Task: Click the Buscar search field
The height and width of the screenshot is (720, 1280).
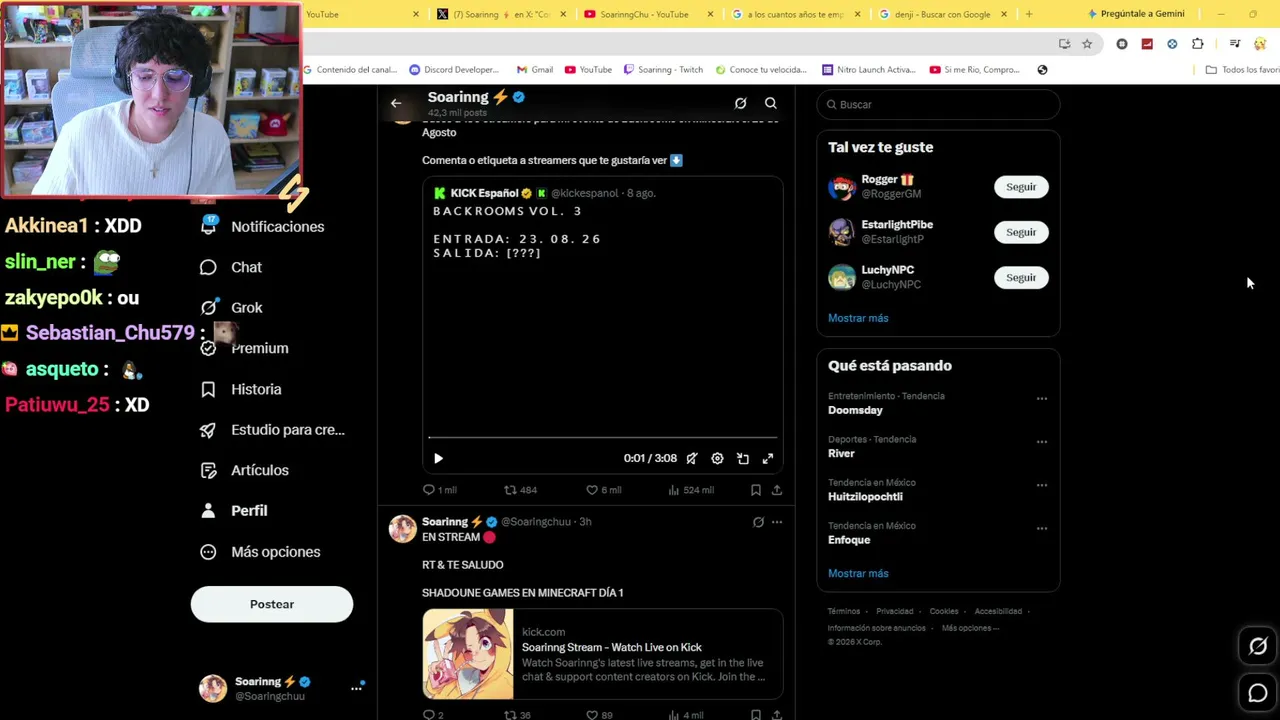Action: click(x=938, y=104)
